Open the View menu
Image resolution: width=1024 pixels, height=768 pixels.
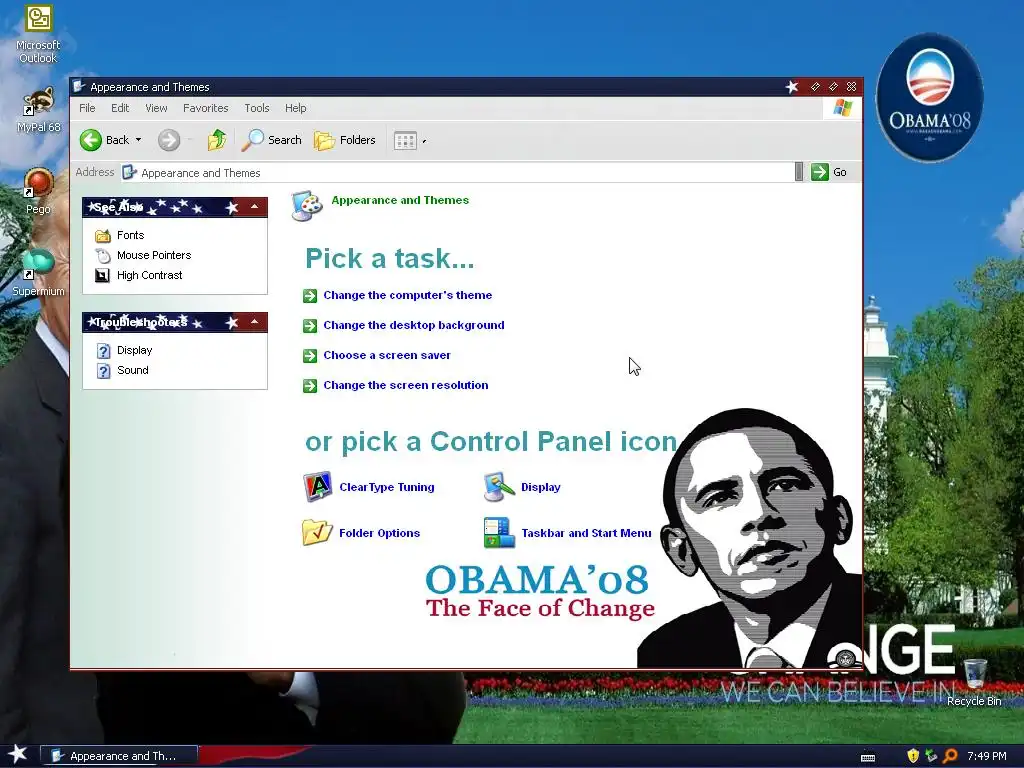click(156, 108)
